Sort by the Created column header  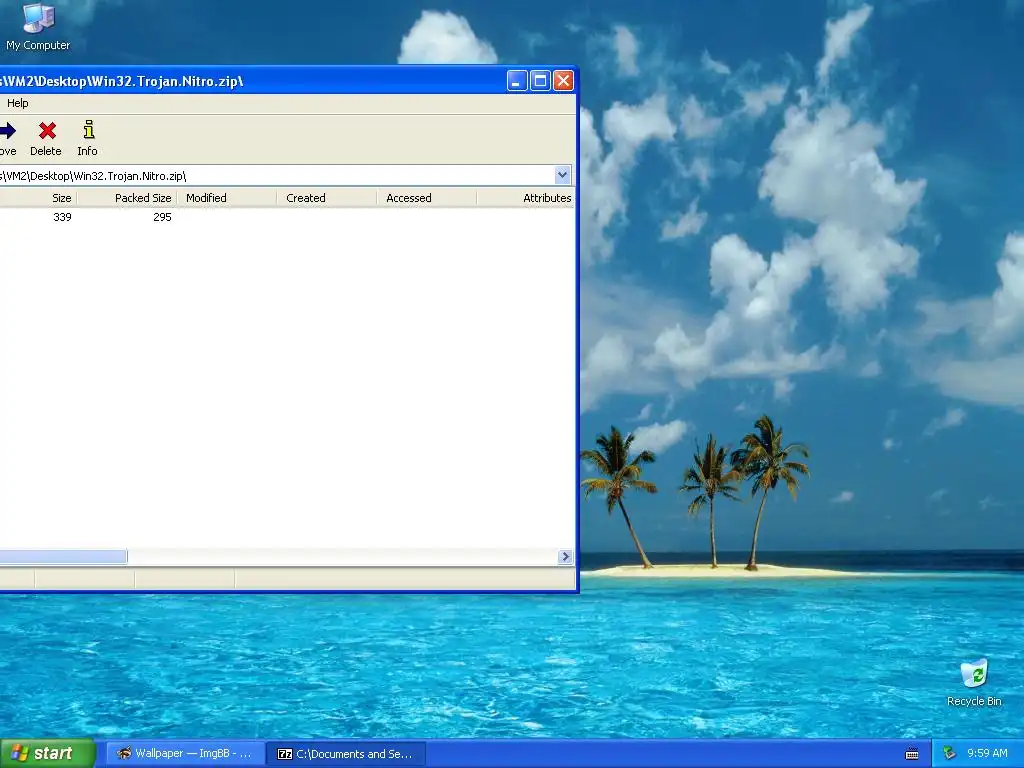point(327,198)
